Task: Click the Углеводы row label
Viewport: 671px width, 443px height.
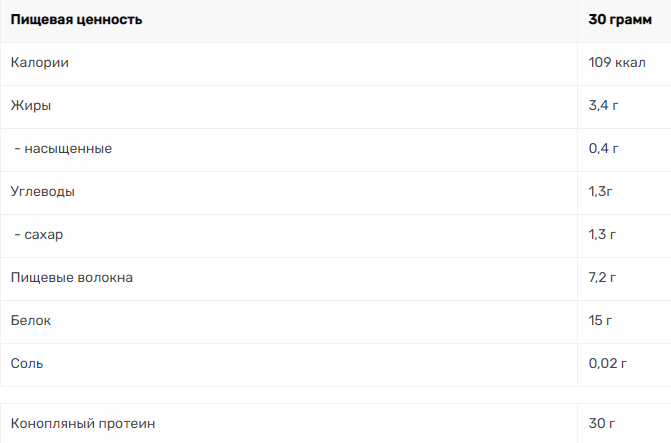Action: tap(43, 191)
